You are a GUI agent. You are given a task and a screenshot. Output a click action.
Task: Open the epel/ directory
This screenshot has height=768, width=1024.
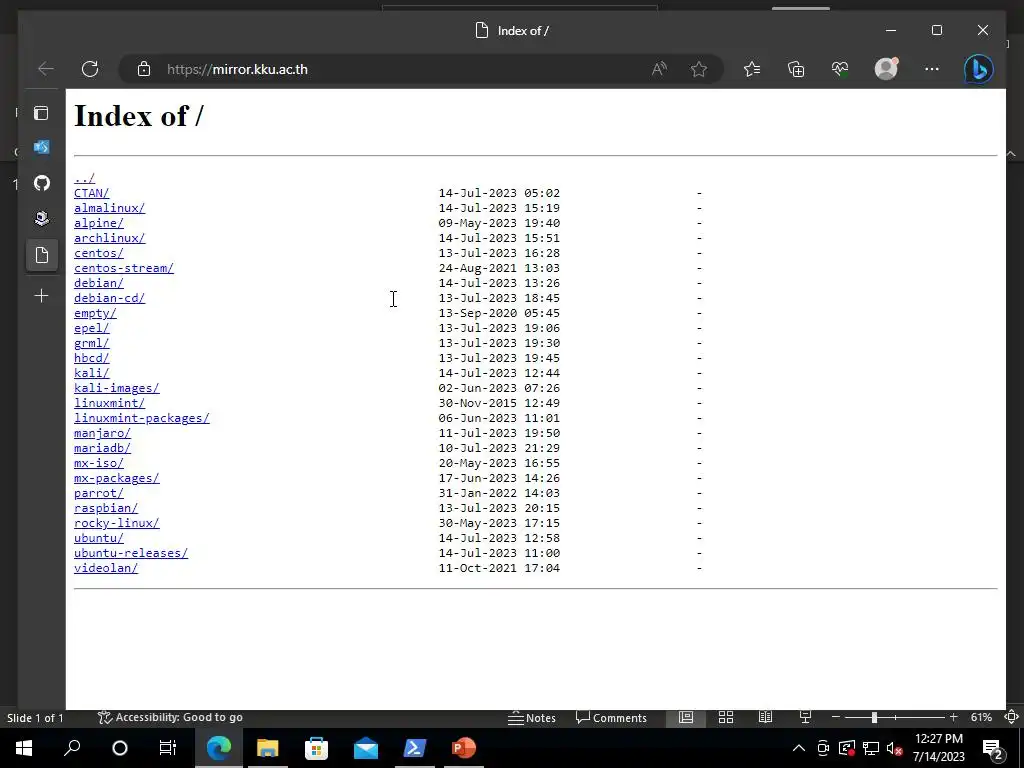[91, 328]
